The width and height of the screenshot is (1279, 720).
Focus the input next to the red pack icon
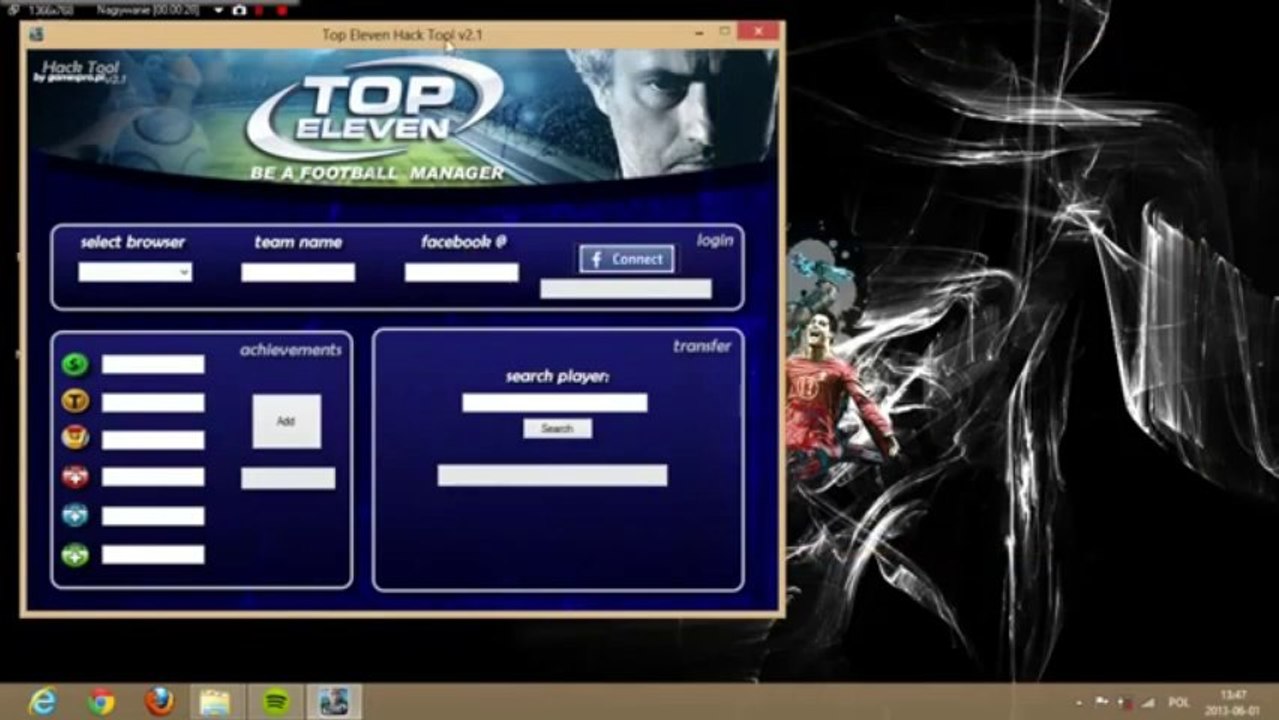point(153,477)
